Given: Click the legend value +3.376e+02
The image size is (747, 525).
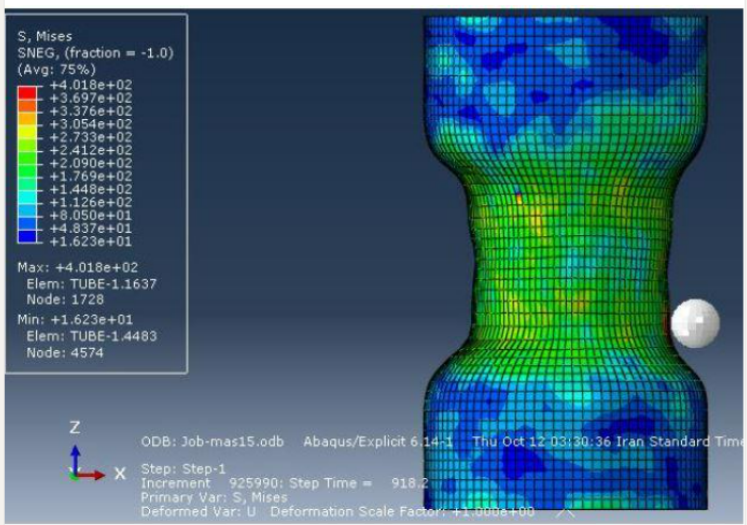Looking at the screenshot, I should click(x=91, y=111).
